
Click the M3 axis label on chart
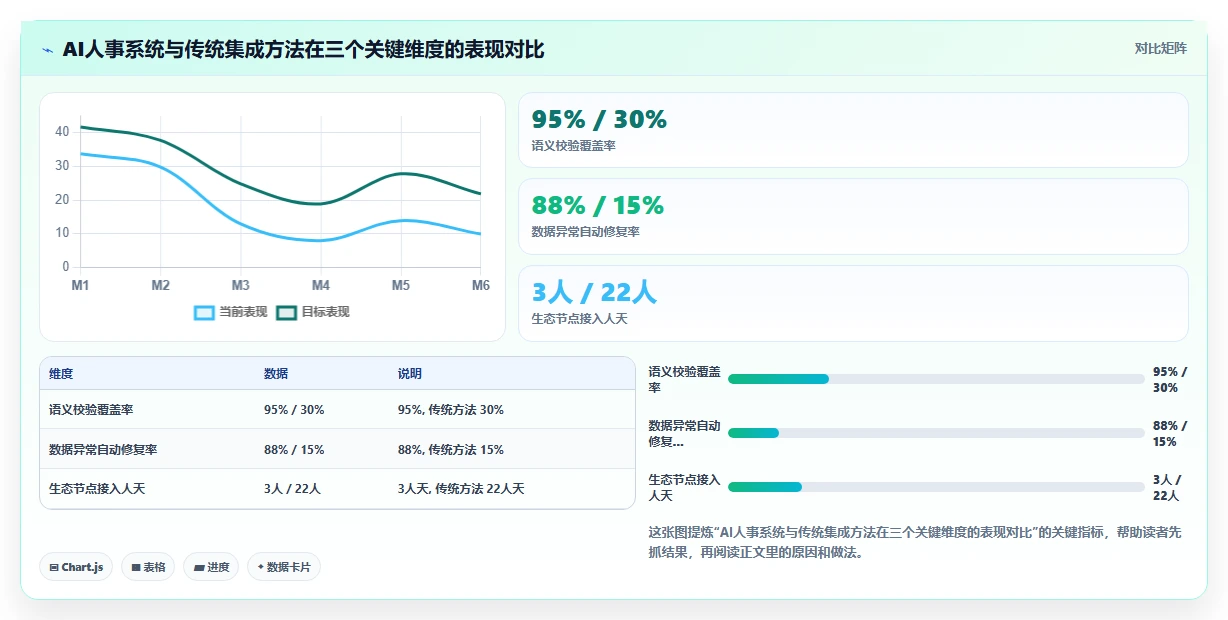coord(241,285)
